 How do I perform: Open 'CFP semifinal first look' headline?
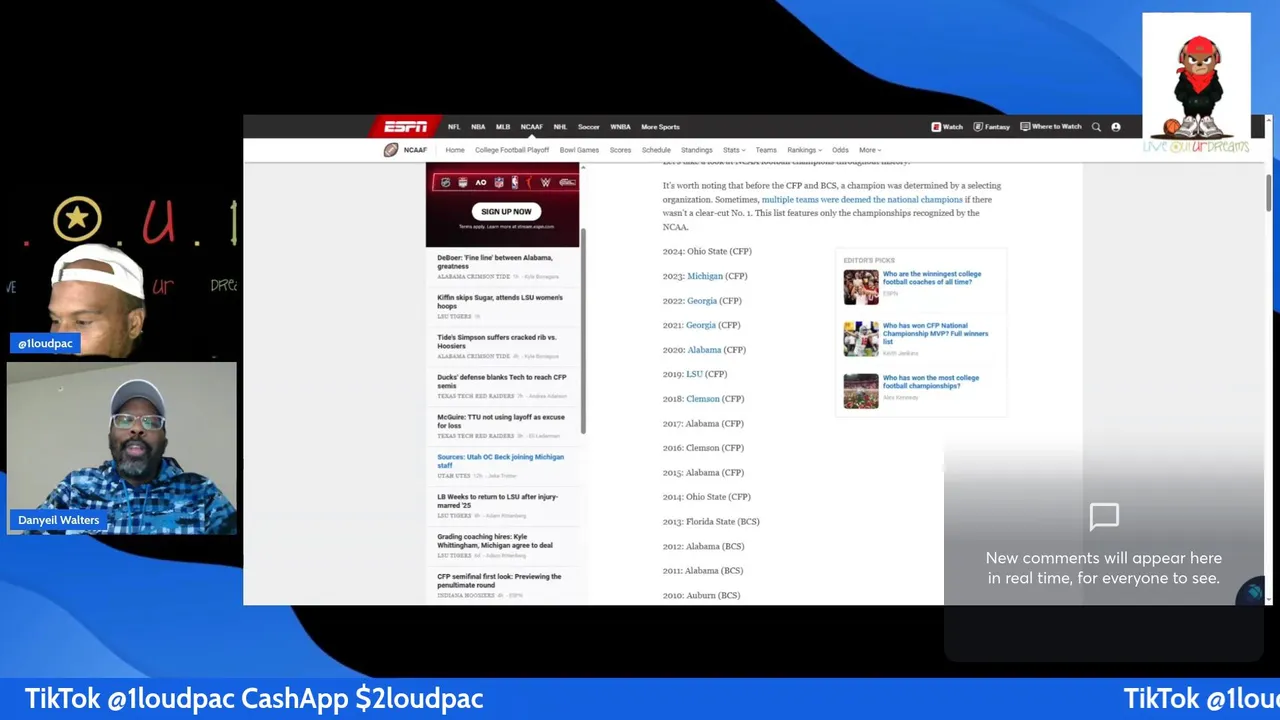(x=499, y=581)
